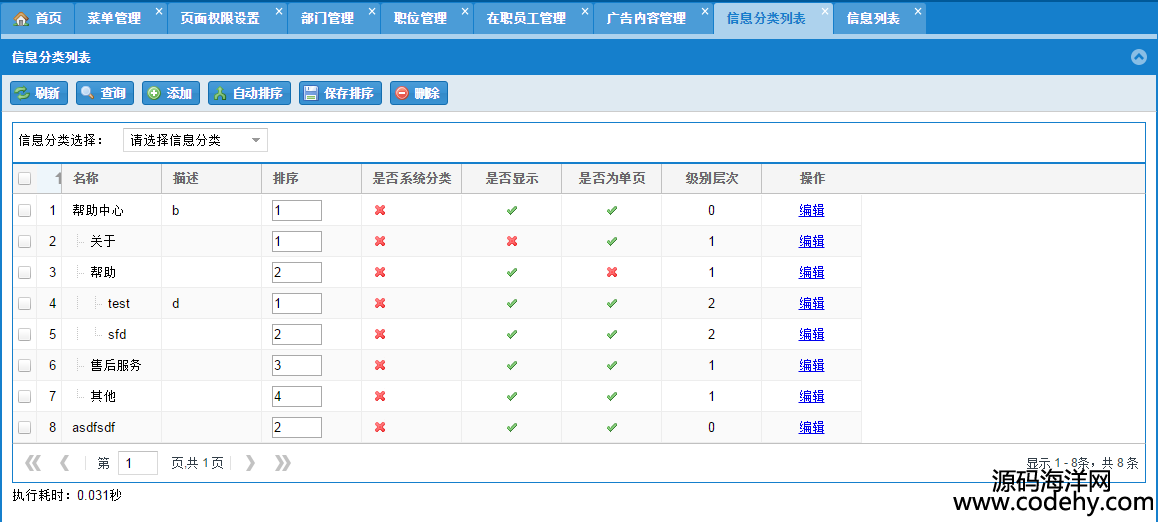This screenshot has width=1158, height=522.
Task: Check the select-all checkbox in table header
Action: coord(25,179)
